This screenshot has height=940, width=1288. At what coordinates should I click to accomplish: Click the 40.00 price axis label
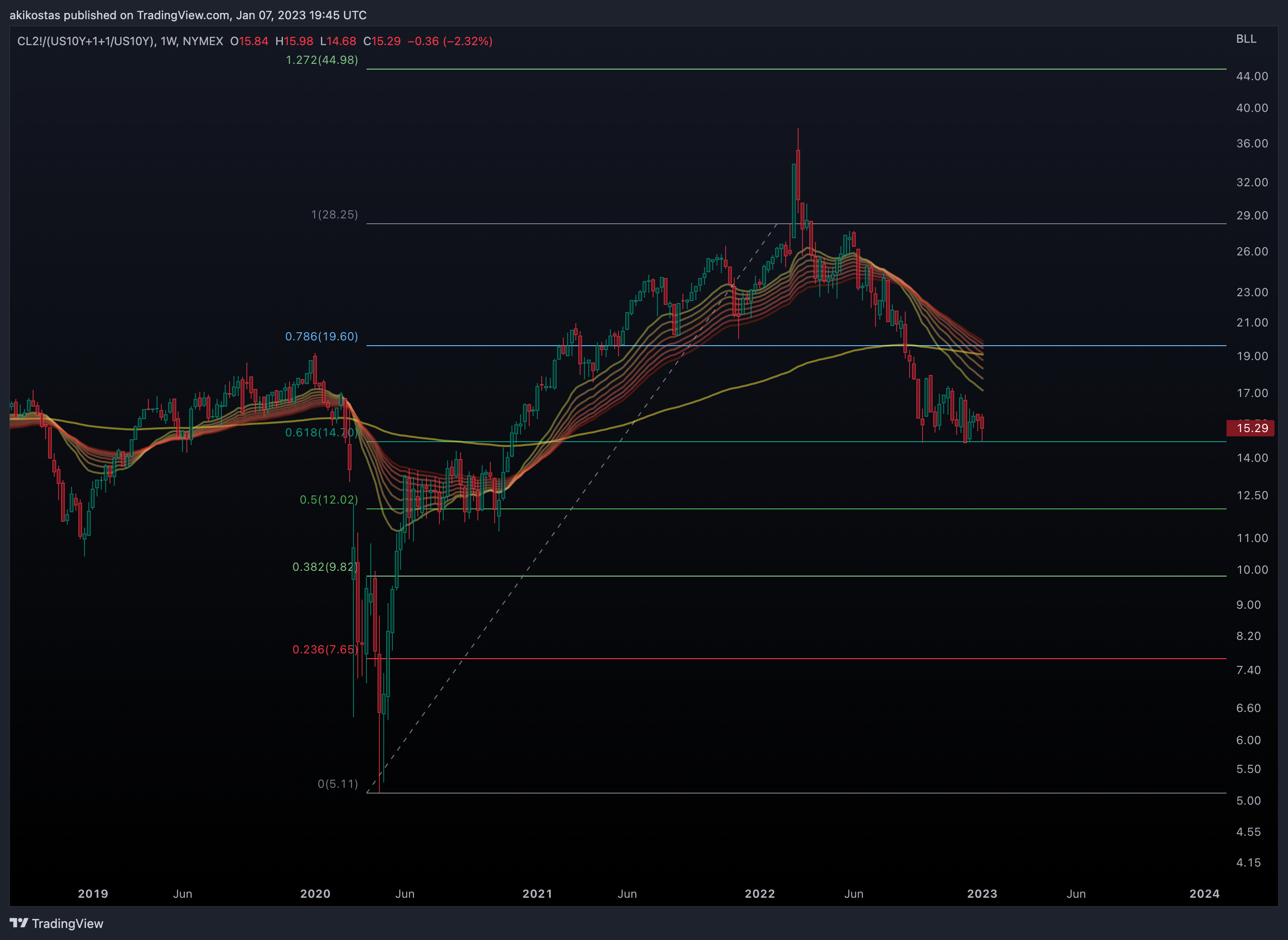[1252, 108]
